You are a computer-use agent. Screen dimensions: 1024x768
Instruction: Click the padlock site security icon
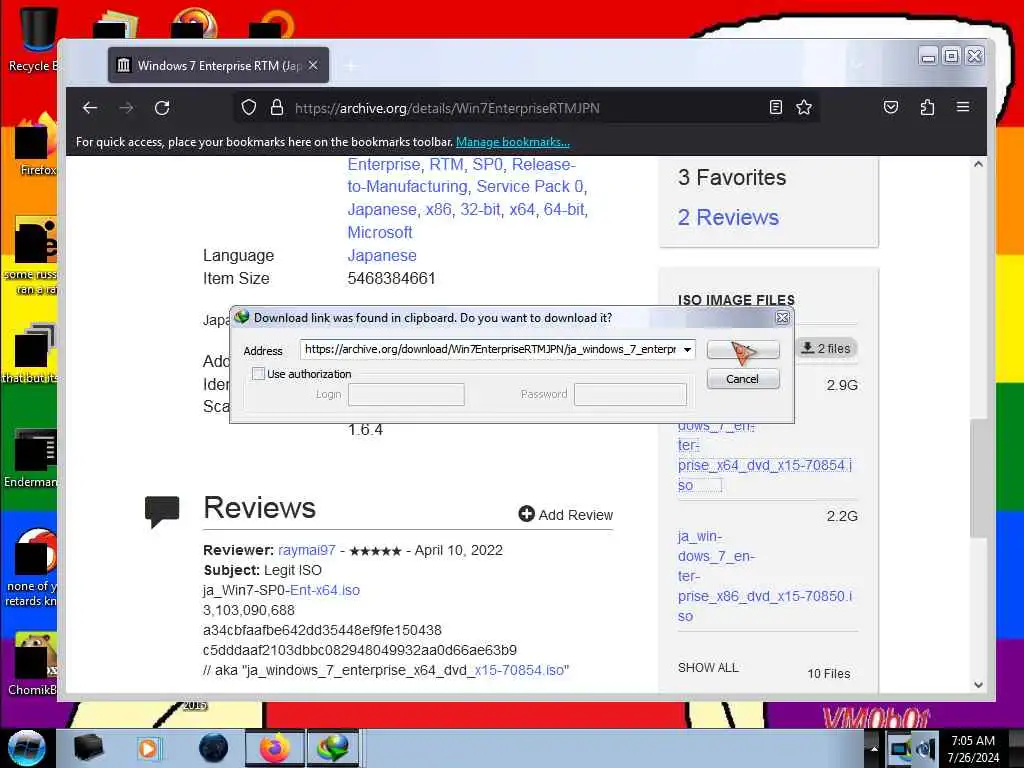pos(277,108)
